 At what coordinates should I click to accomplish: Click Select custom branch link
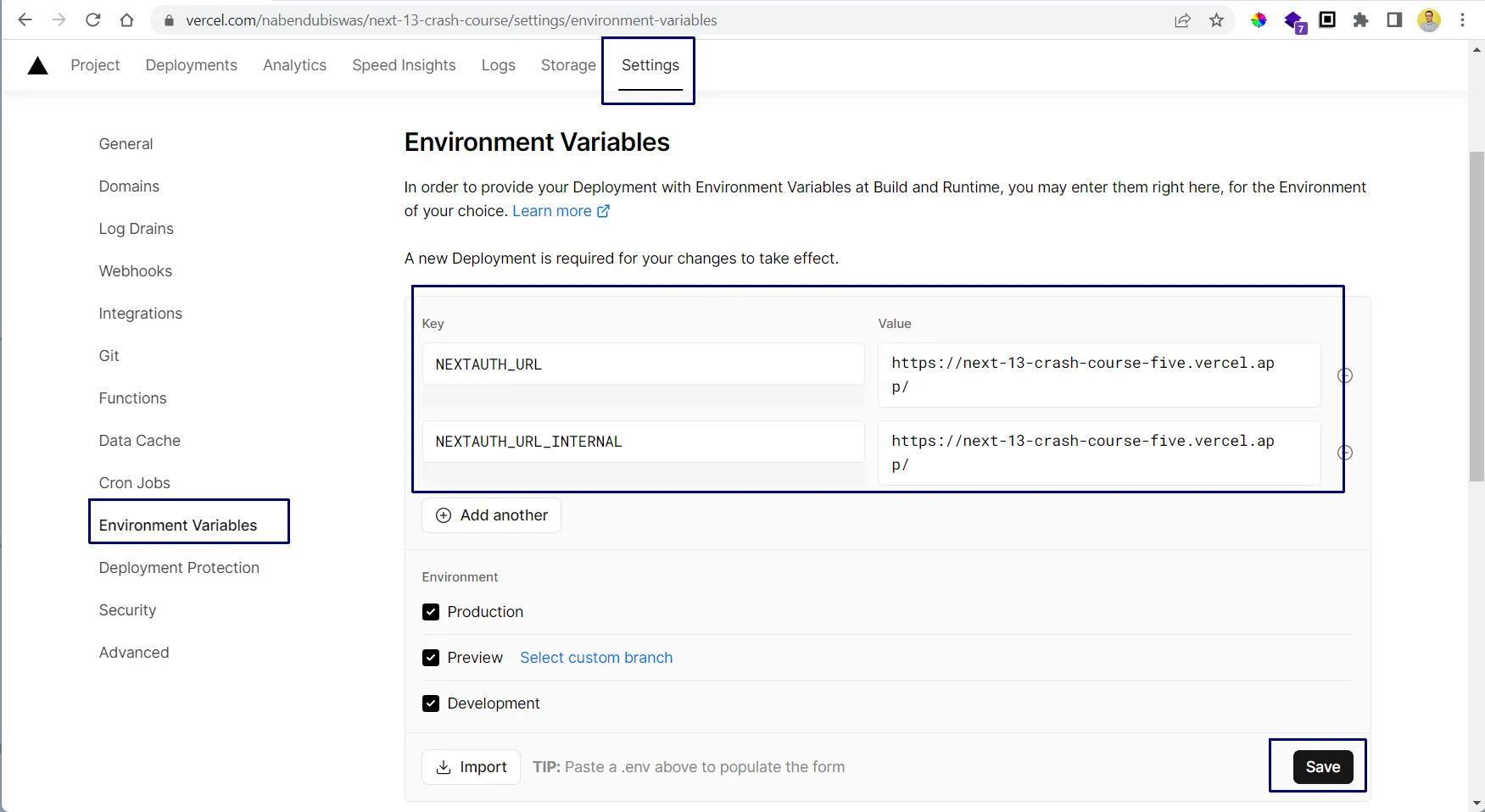pos(596,658)
